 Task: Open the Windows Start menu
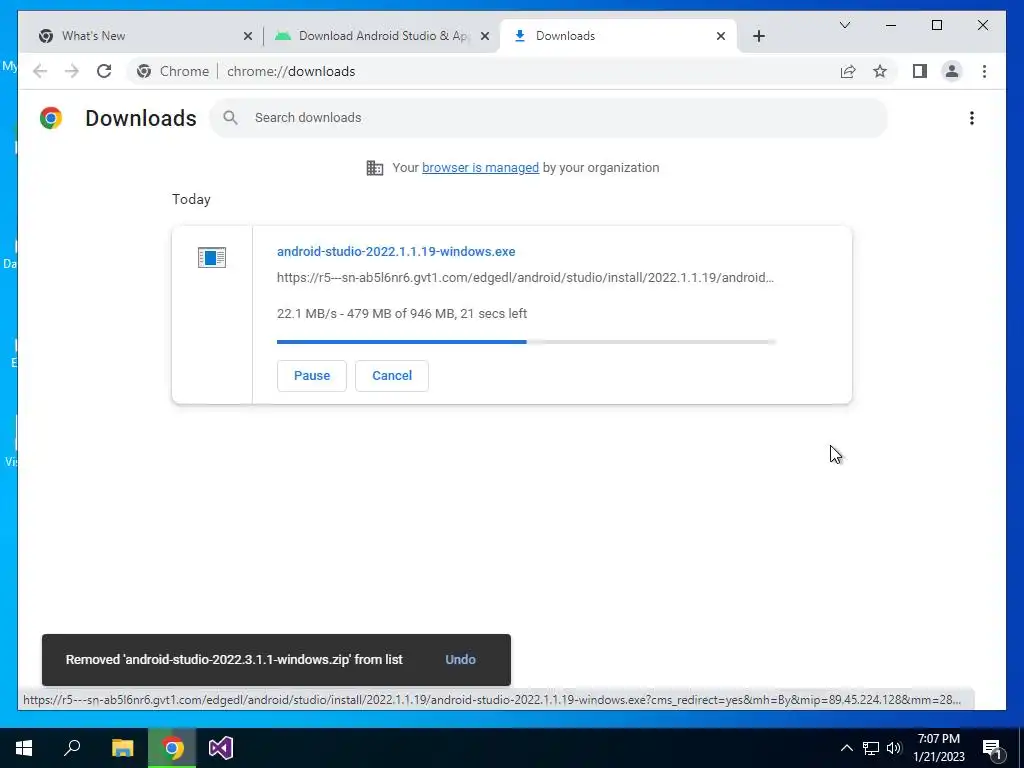coord(24,748)
